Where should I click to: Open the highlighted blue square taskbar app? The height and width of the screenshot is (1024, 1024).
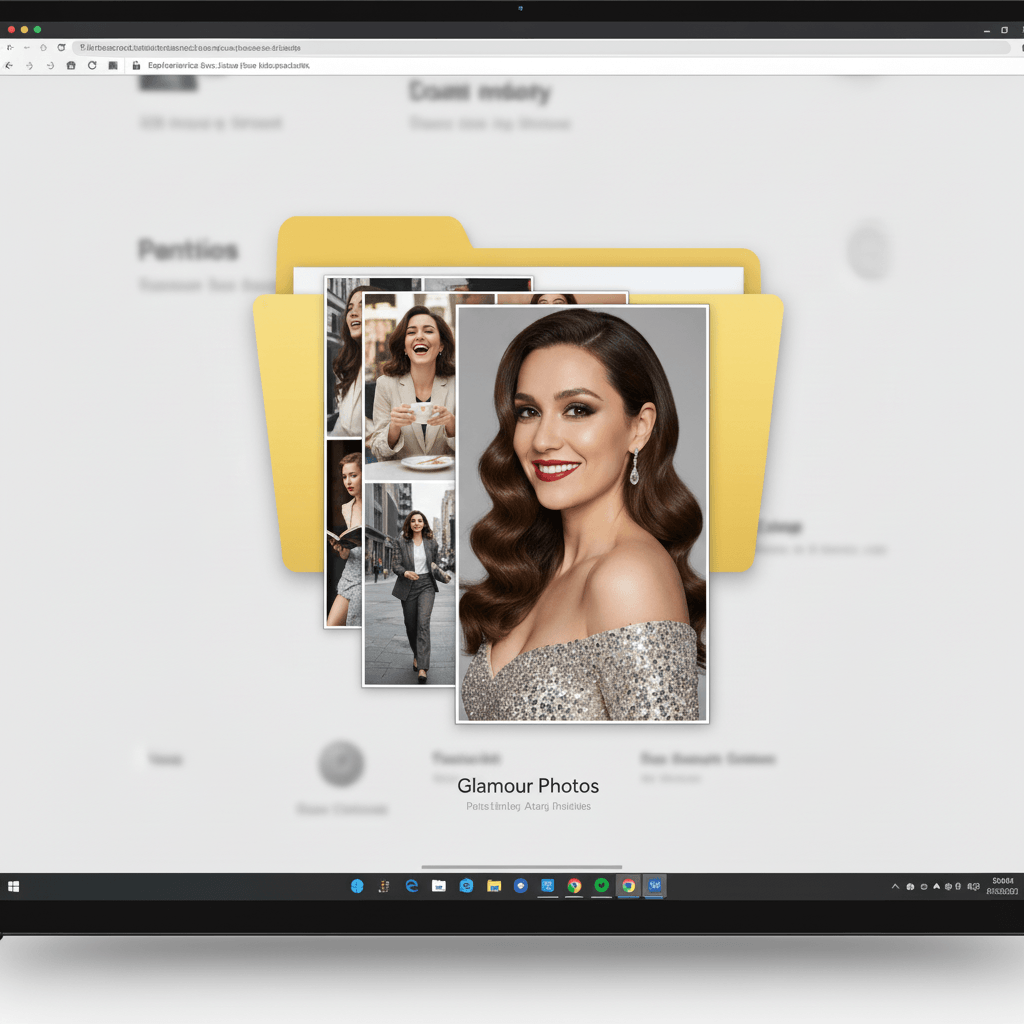point(655,886)
